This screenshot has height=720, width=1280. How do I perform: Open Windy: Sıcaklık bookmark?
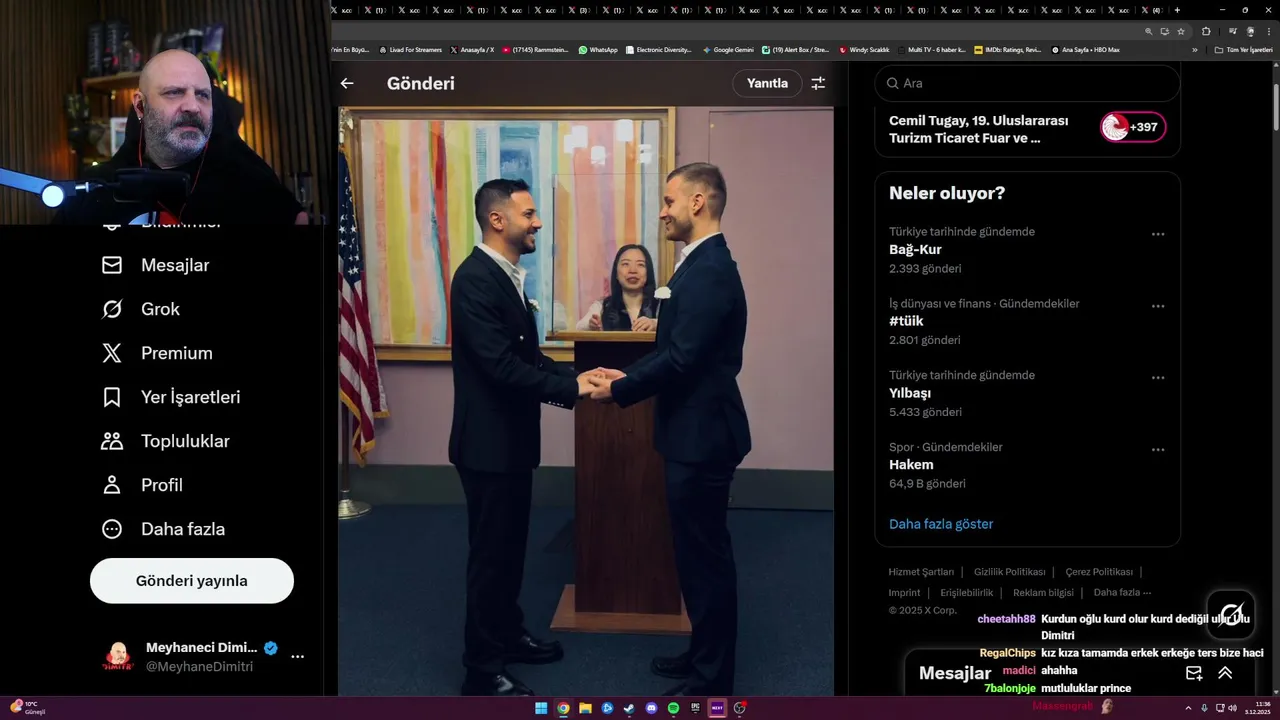pos(864,49)
